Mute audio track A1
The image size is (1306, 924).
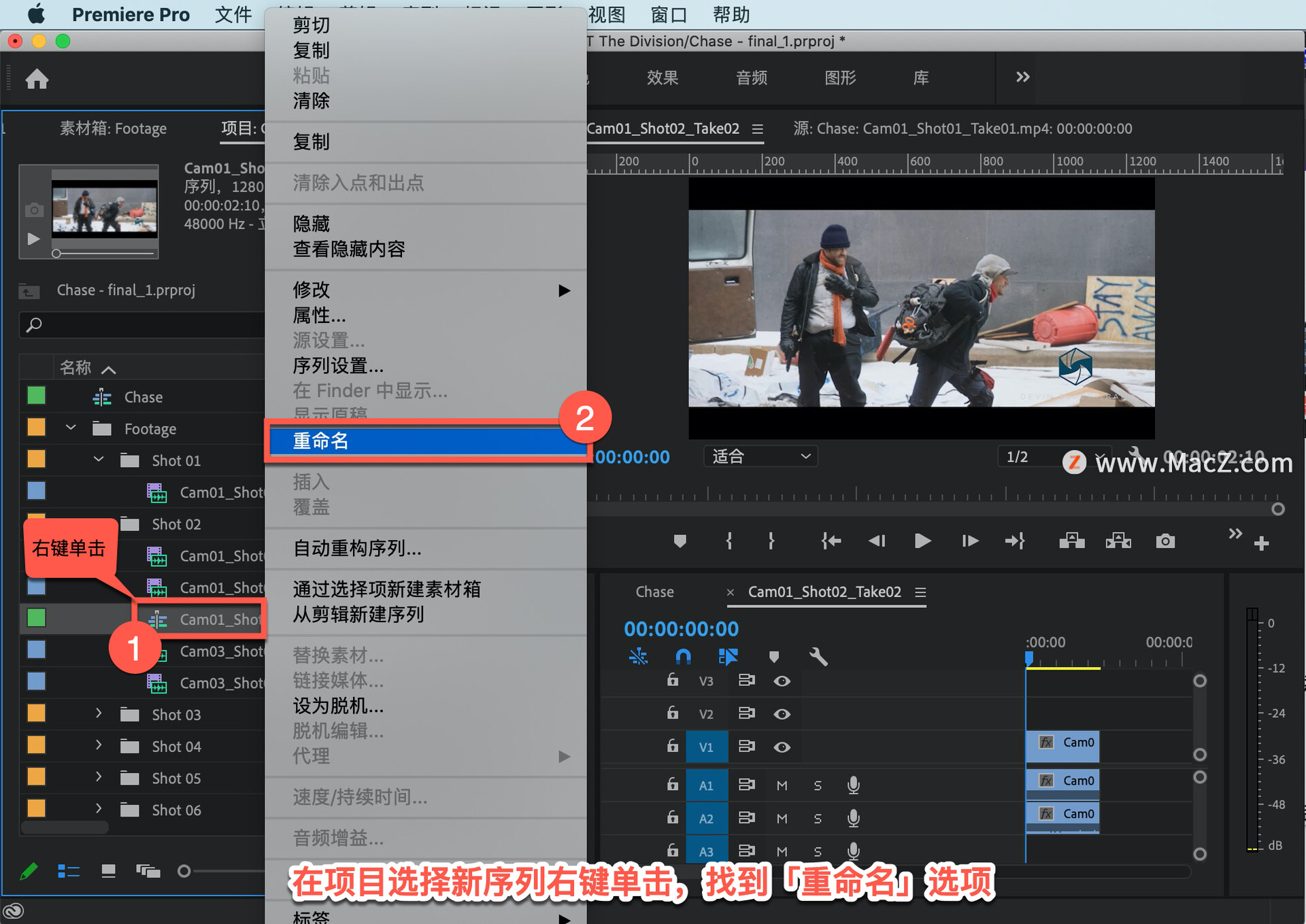[x=782, y=785]
